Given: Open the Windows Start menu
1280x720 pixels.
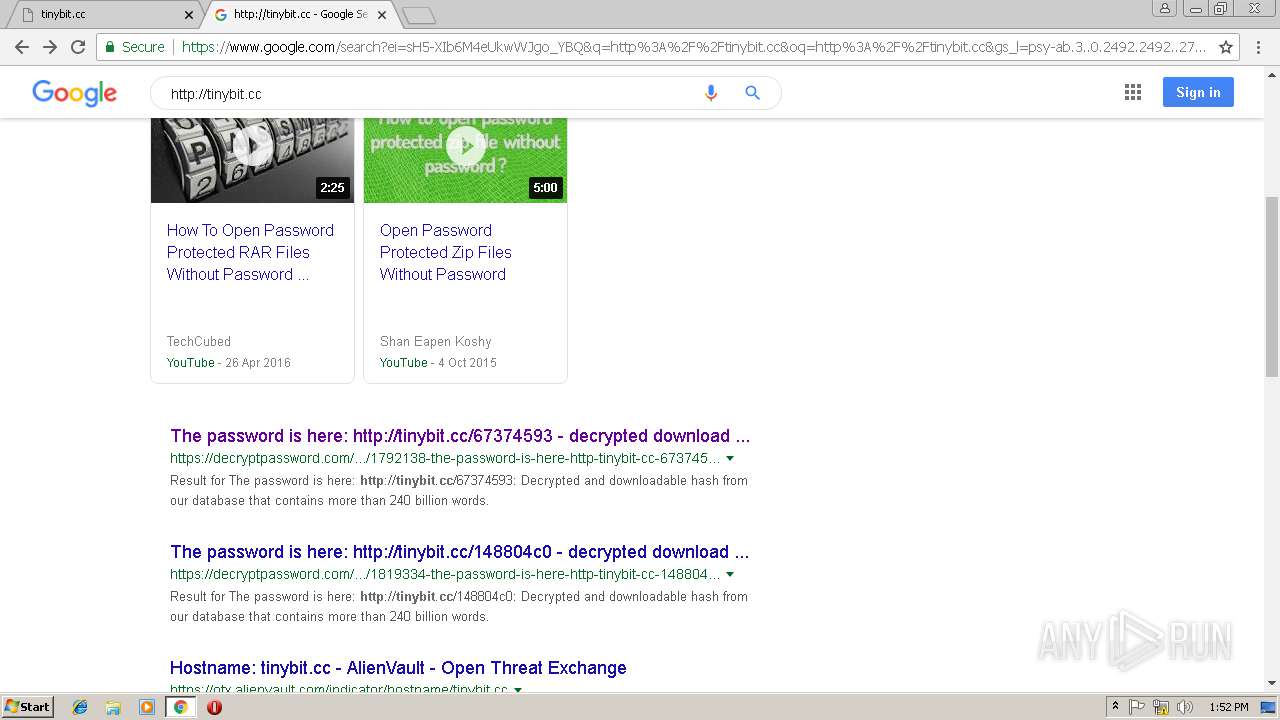Looking at the screenshot, I should coord(27,707).
